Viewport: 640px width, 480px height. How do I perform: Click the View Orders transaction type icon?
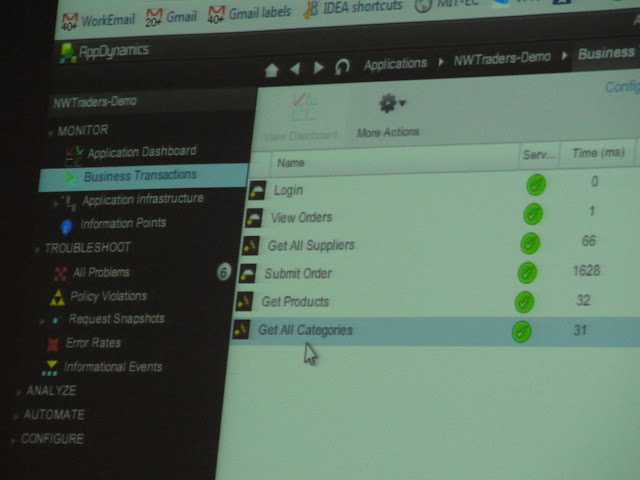[x=254, y=218]
